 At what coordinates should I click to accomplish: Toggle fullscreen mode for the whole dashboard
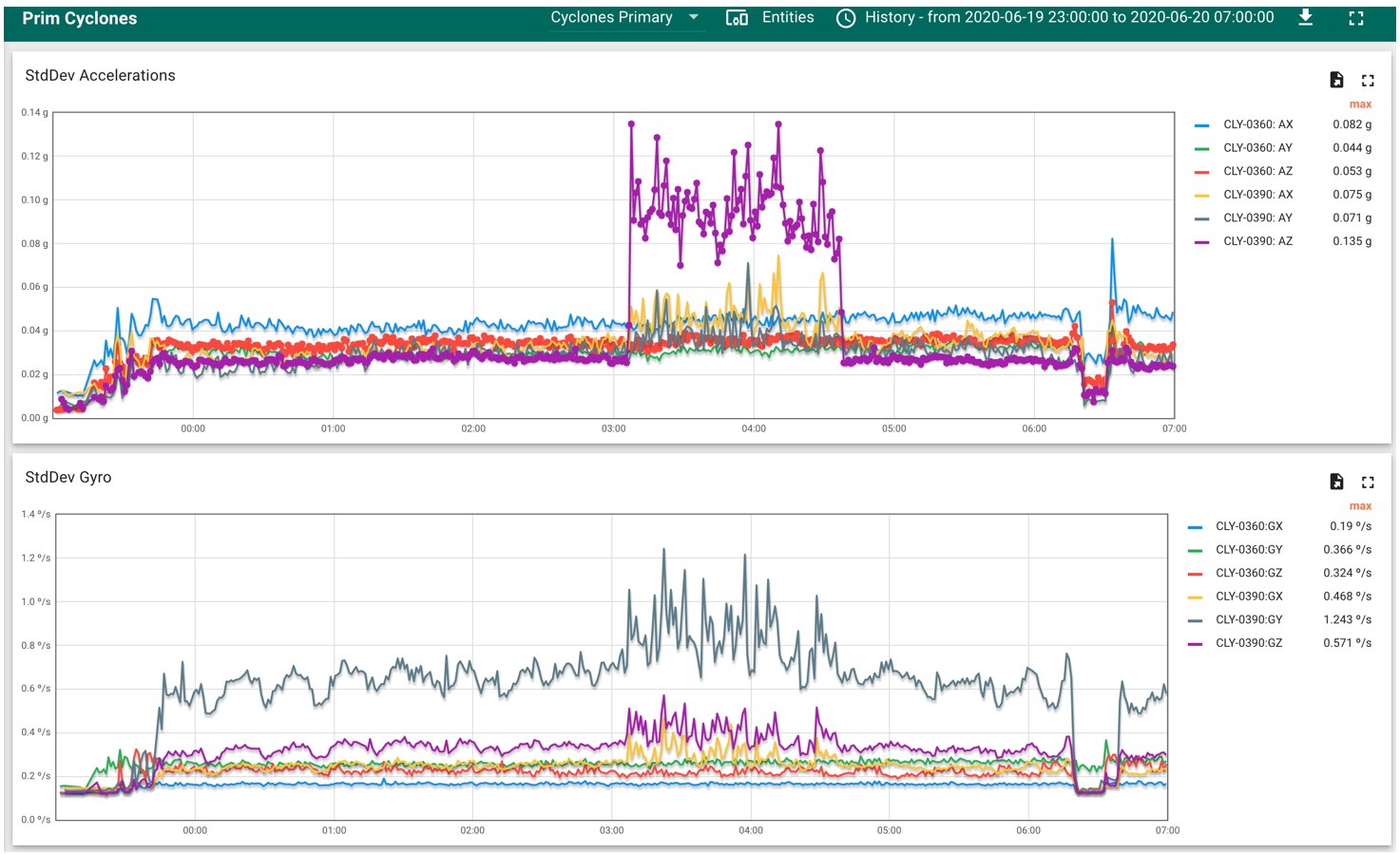tap(1356, 18)
